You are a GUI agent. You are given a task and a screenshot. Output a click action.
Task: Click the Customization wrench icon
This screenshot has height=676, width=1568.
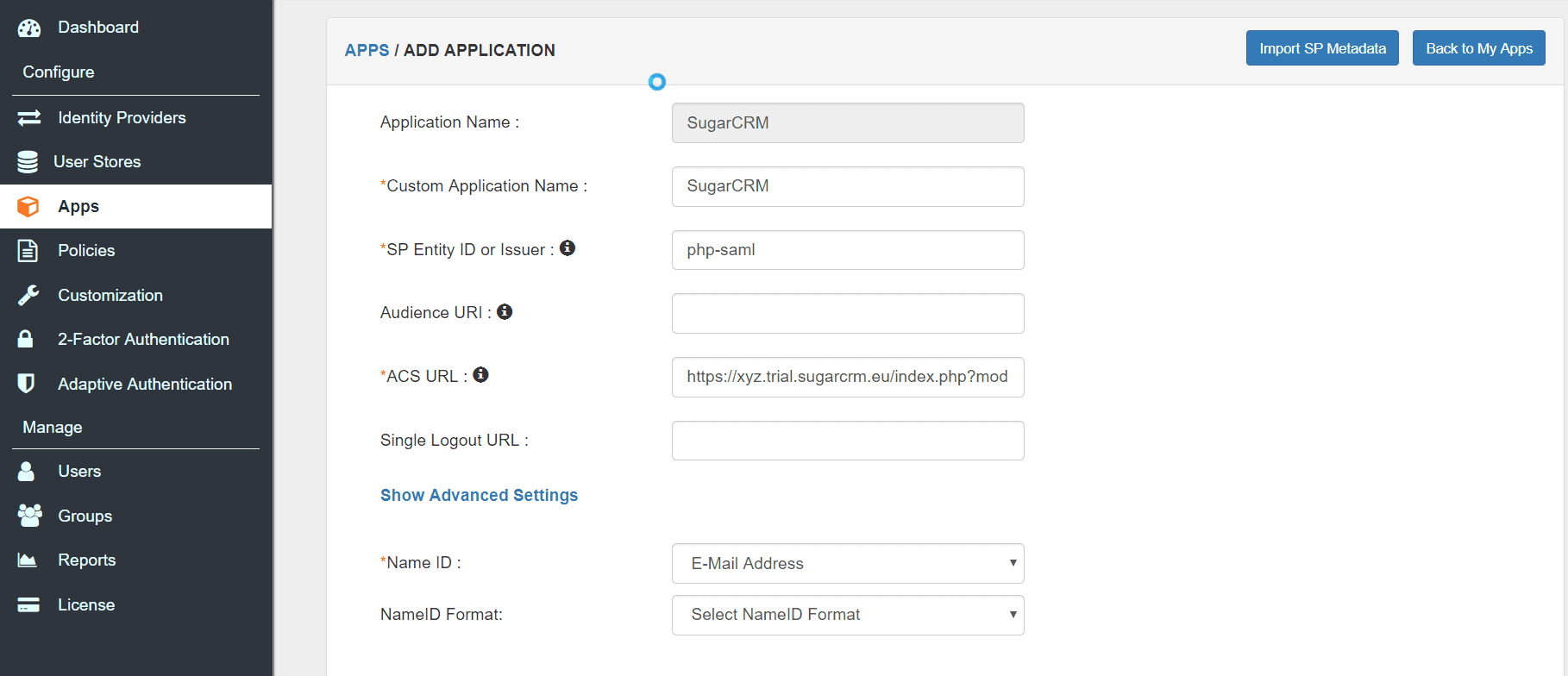tap(28, 296)
